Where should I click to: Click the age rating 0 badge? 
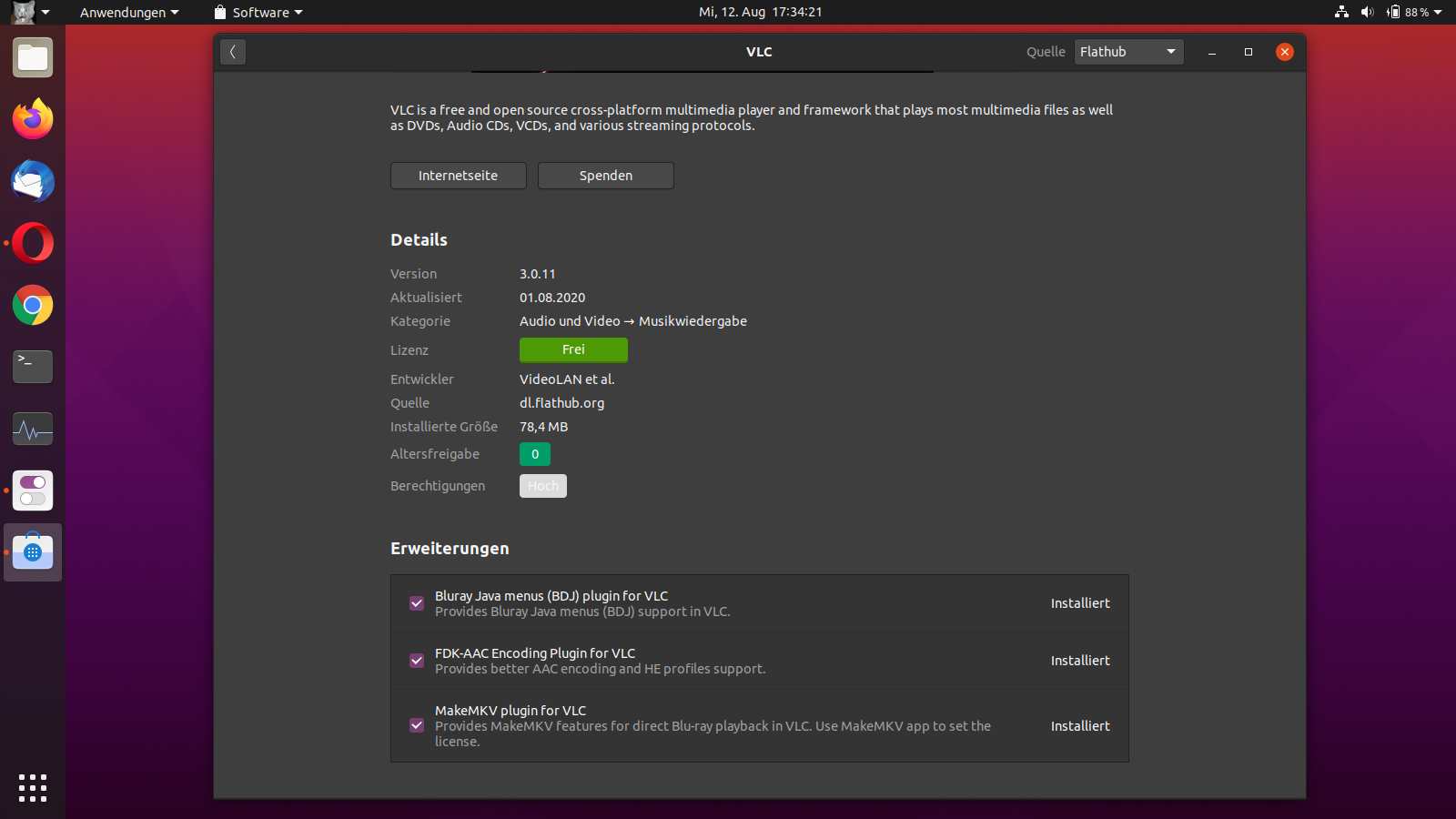(535, 454)
